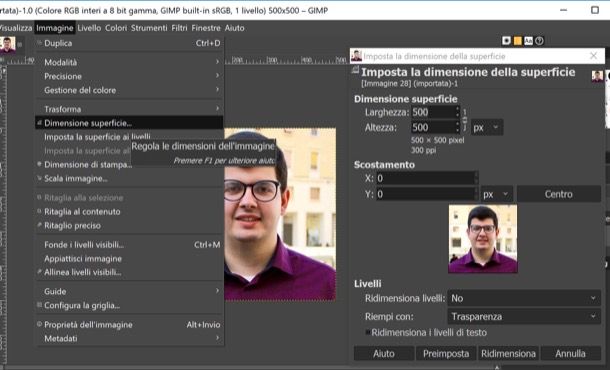Screen dimensions: 610x370
Task: Click the Ritaglia al contenuto entry icon
Action: pos(39,211)
